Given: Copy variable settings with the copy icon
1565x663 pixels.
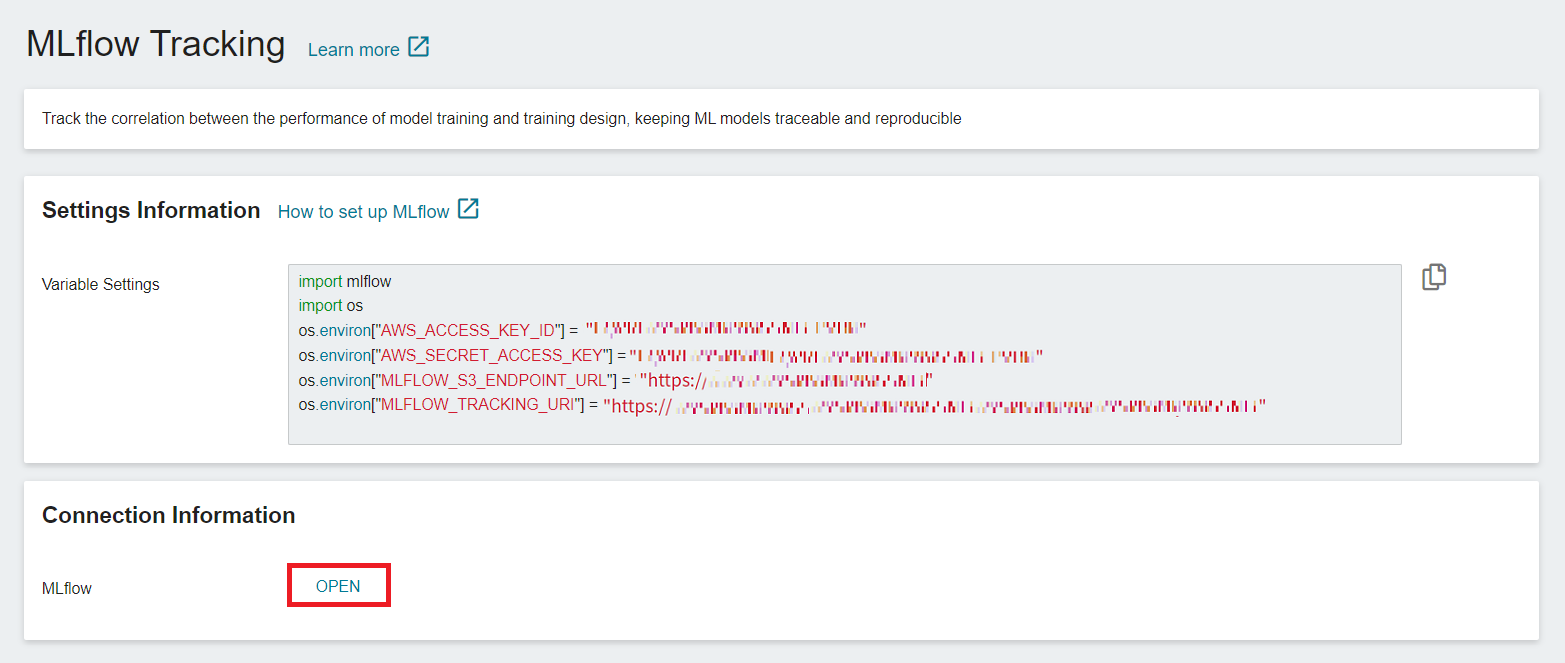Looking at the screenshot, I should click(x=1434, y=277).
